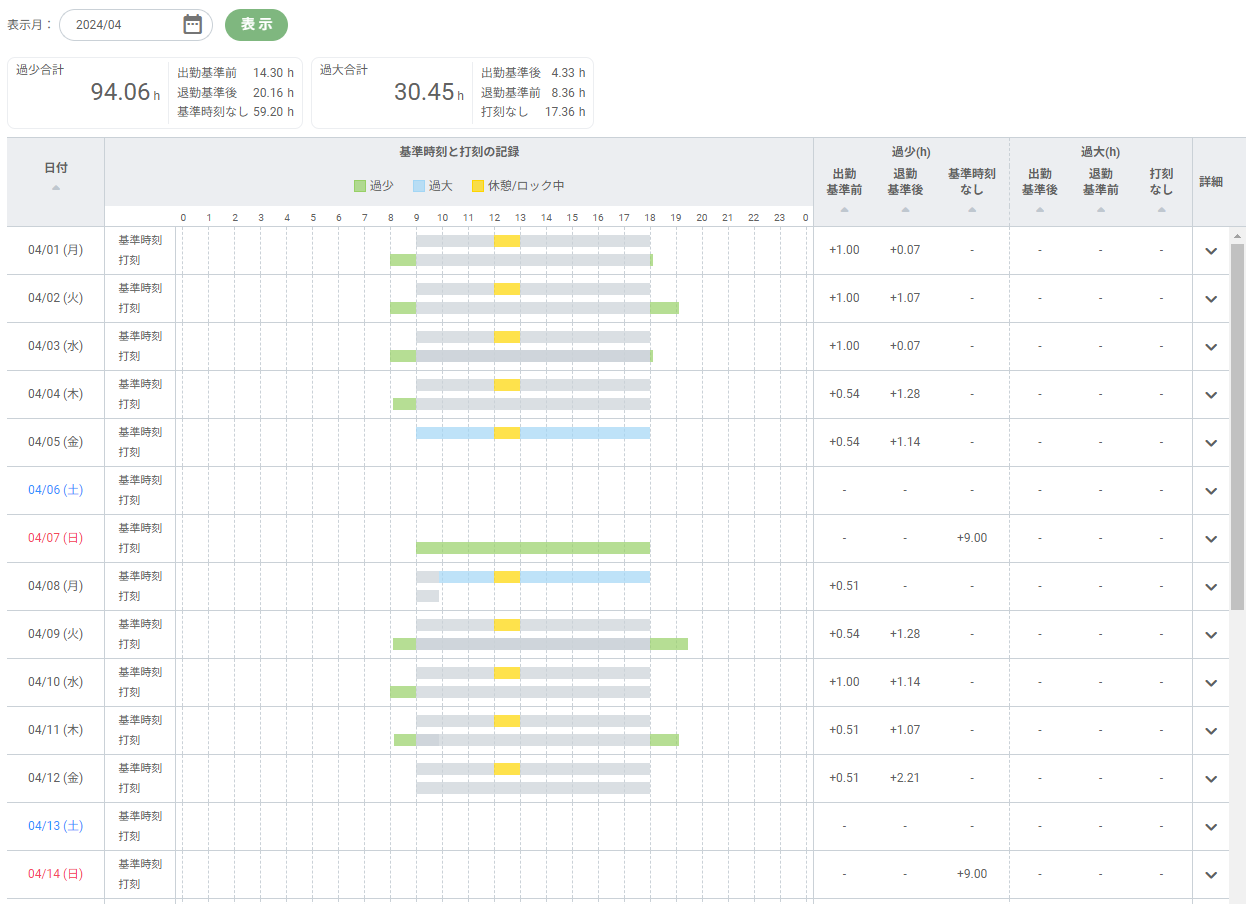This screenshot has width=1250, height=904.
Task: Sort 過大 退勤基準前 column
Action: click(1101, 210)
